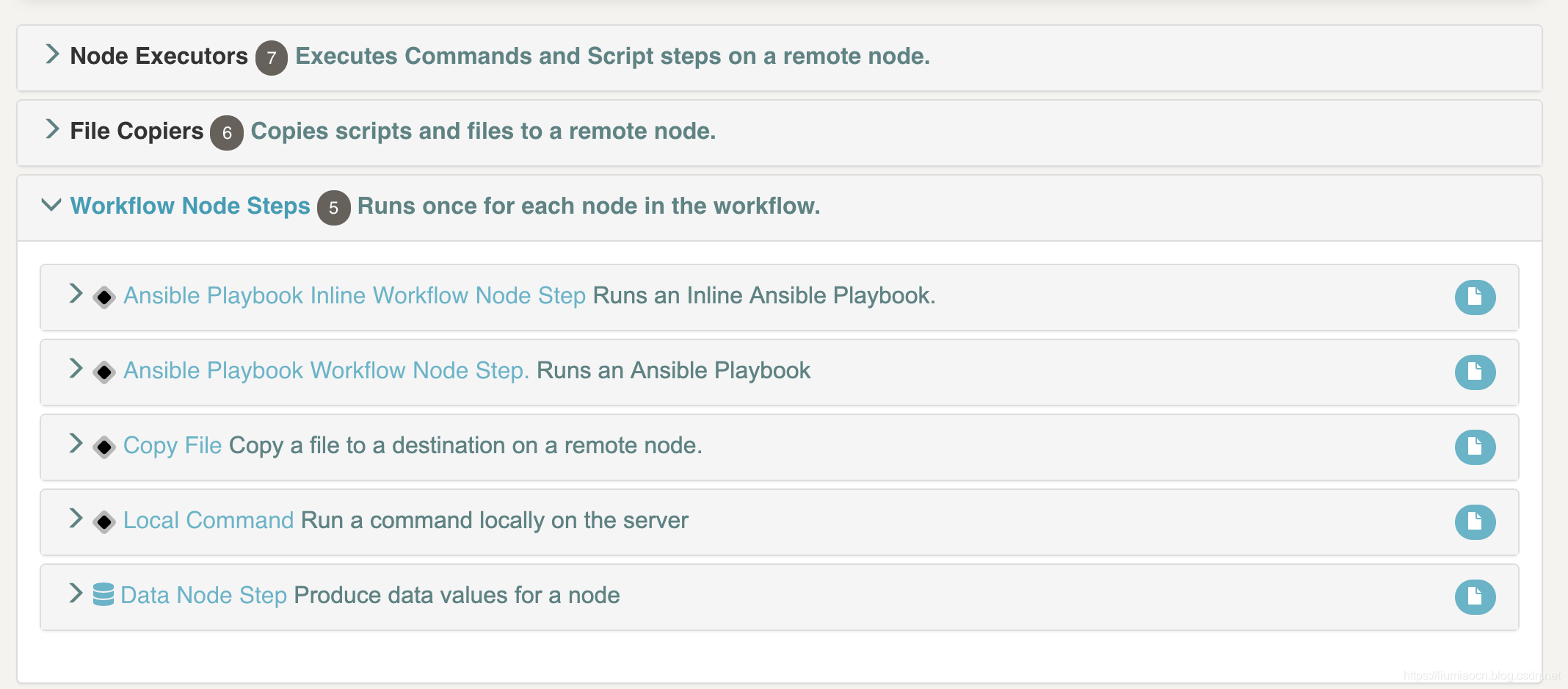Click database icon beside Data Node Step
The width and height of the screenshot is (1568, 689).
(104, 594)
